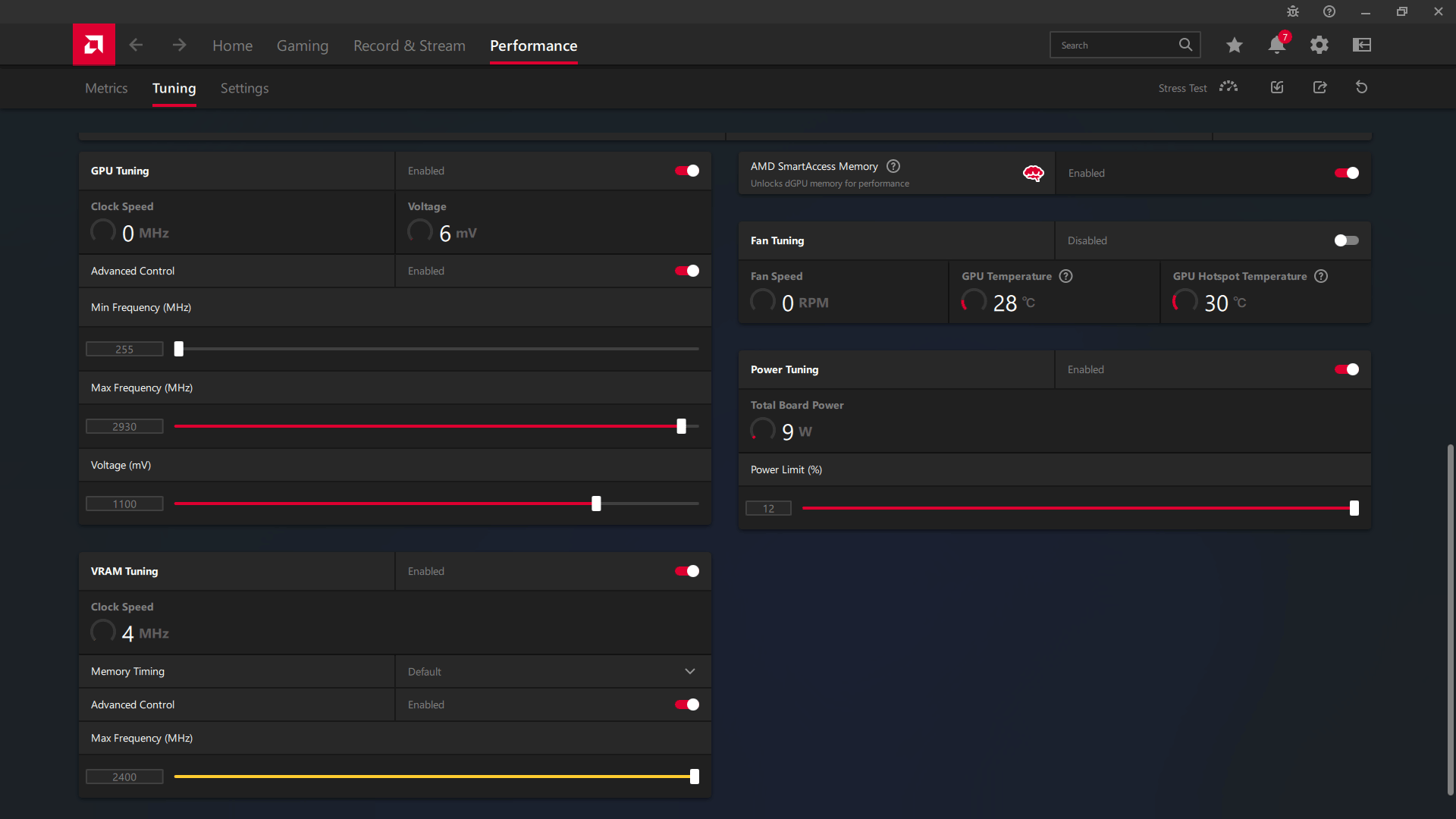Open the Gaming tab
The image size is (1456, 819).
[x=303, y=45]
